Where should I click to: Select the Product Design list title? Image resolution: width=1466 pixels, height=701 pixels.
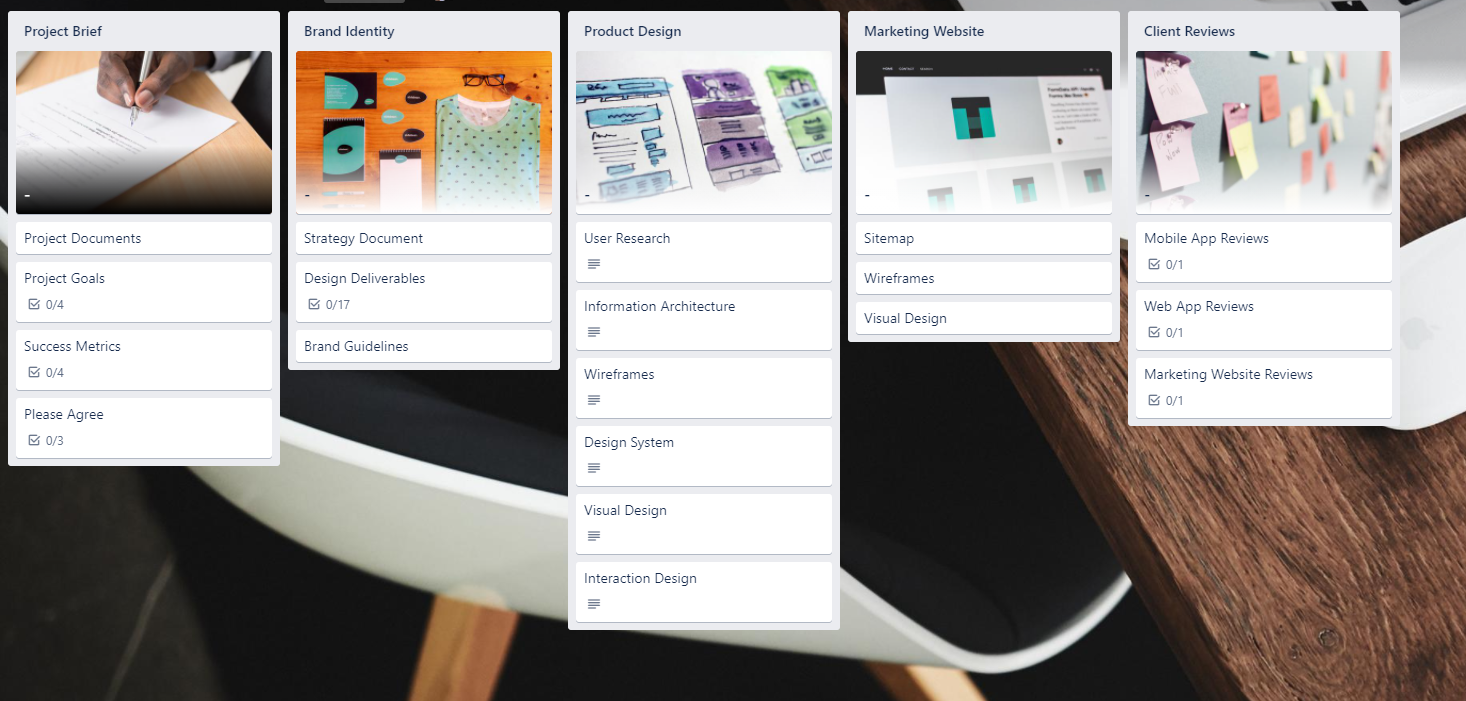tap(633, 31)
